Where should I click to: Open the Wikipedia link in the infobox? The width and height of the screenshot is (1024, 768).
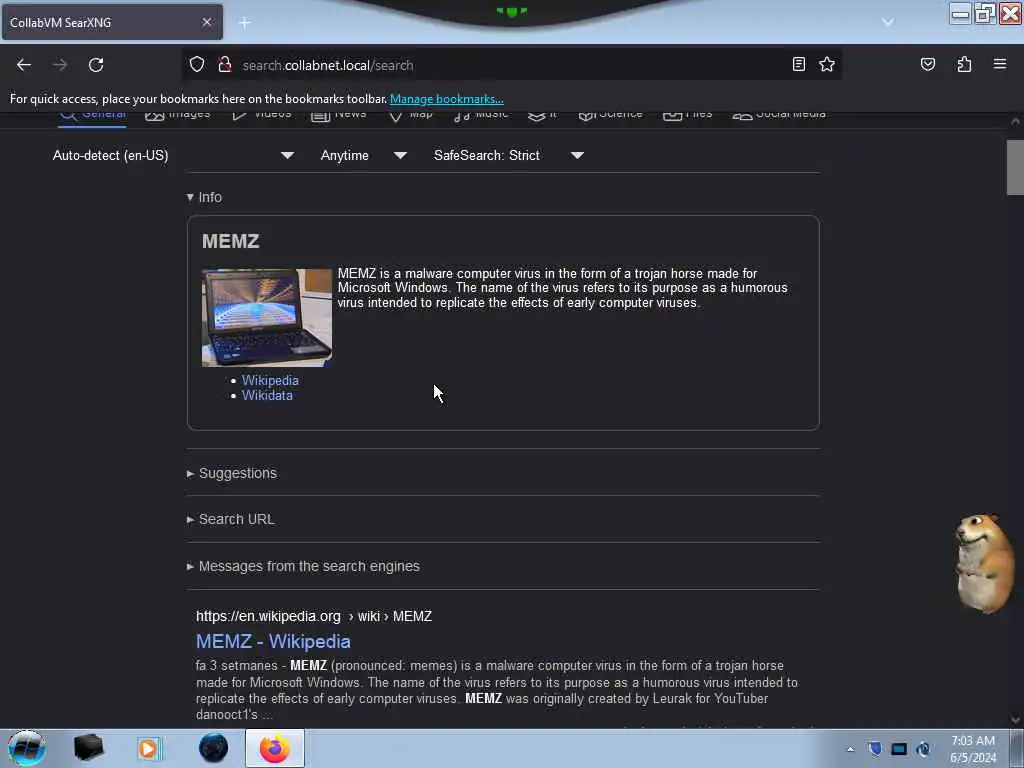coord(270,380)
